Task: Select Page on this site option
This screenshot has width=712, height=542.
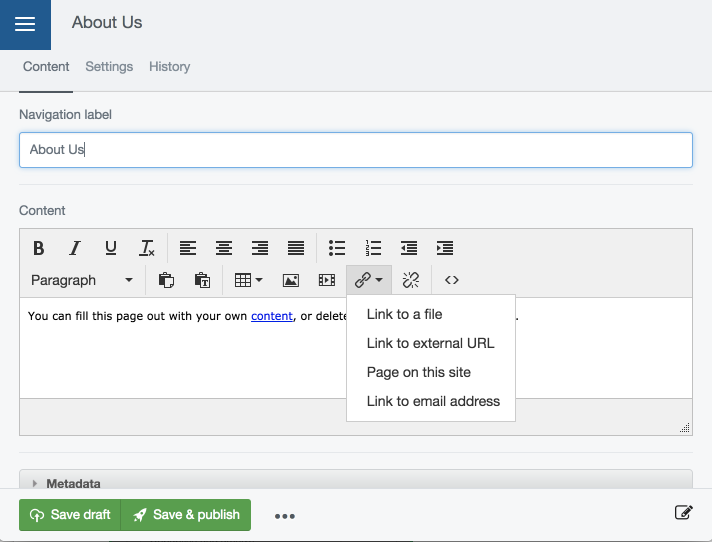Action: (418, 372)
